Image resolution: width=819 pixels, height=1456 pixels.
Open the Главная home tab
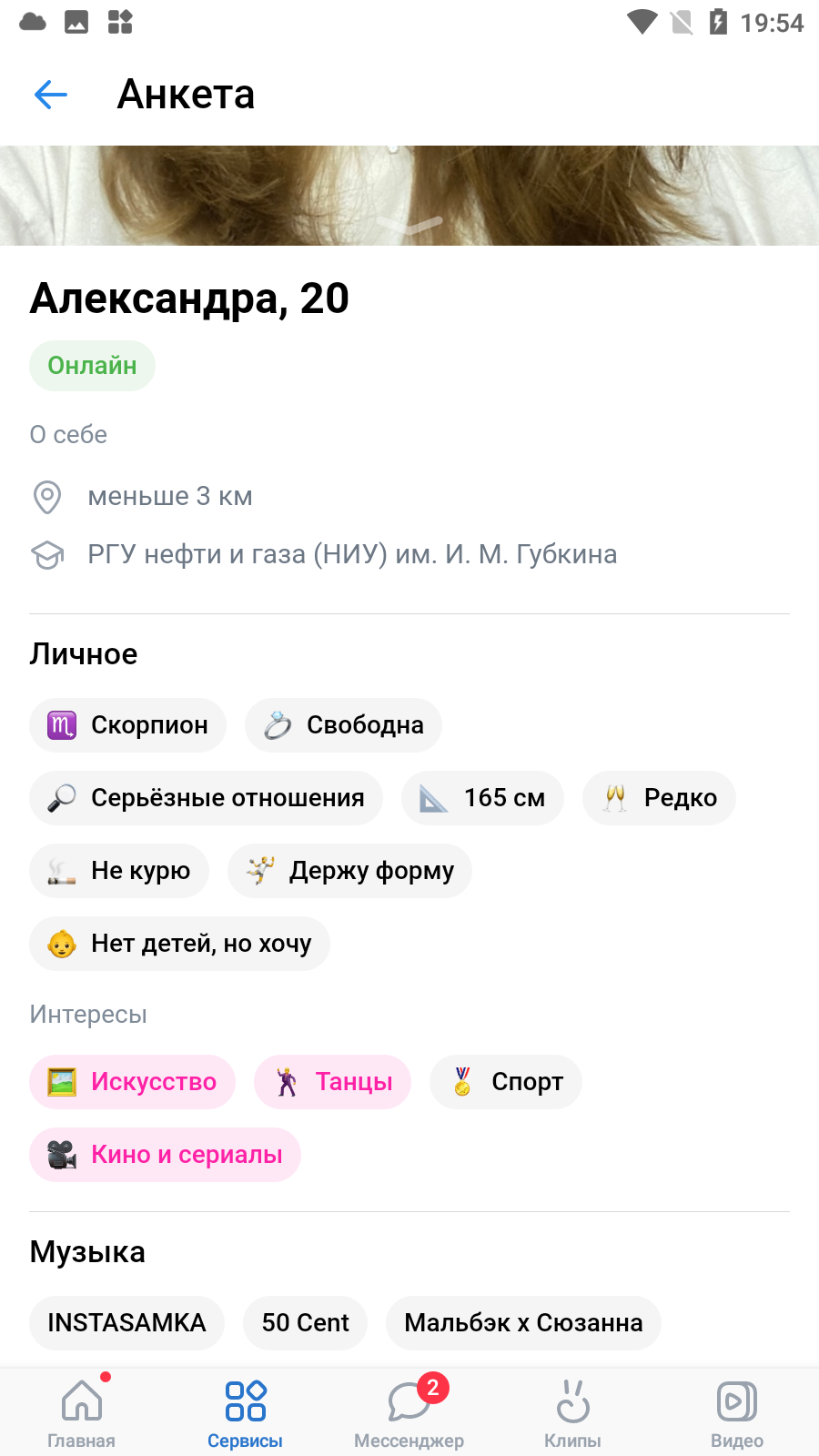click(82, 1412)
